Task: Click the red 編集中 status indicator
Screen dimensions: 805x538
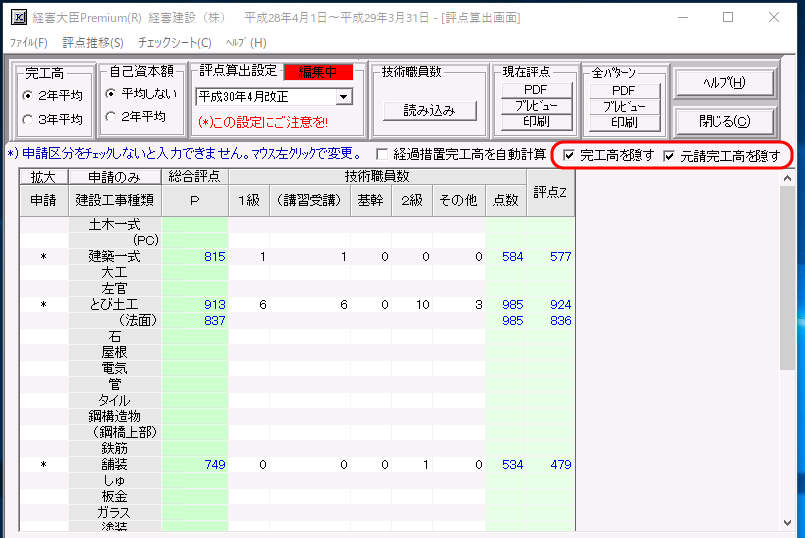Action: 318,72
